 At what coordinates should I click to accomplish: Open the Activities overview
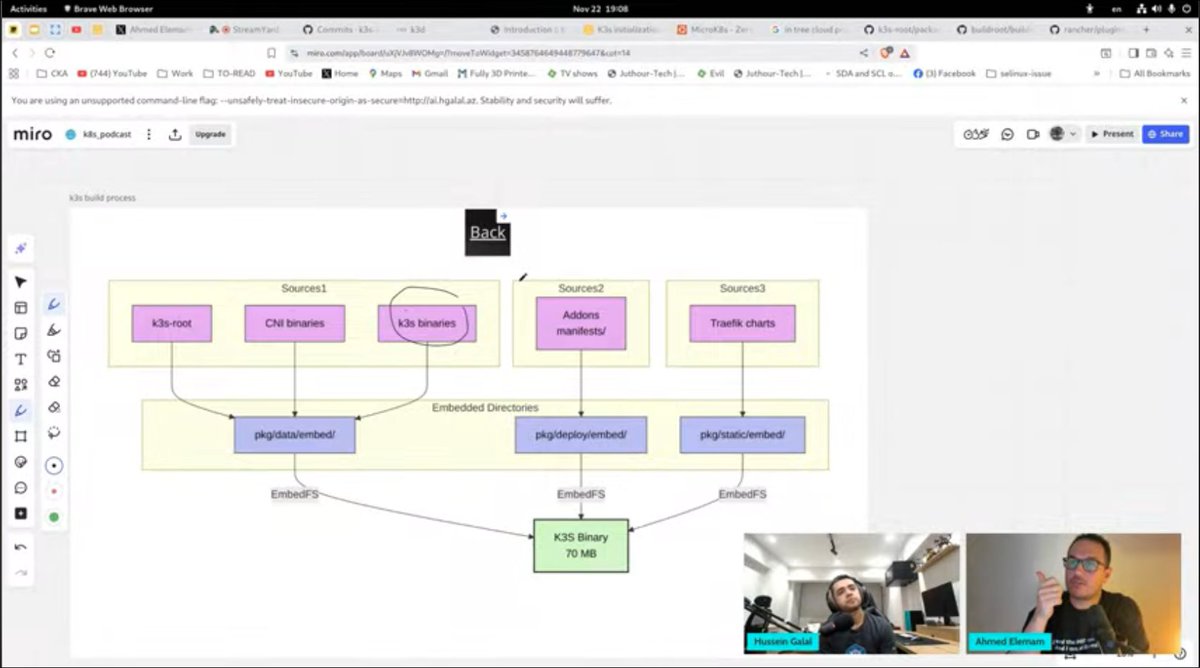[x=29, y=8]
